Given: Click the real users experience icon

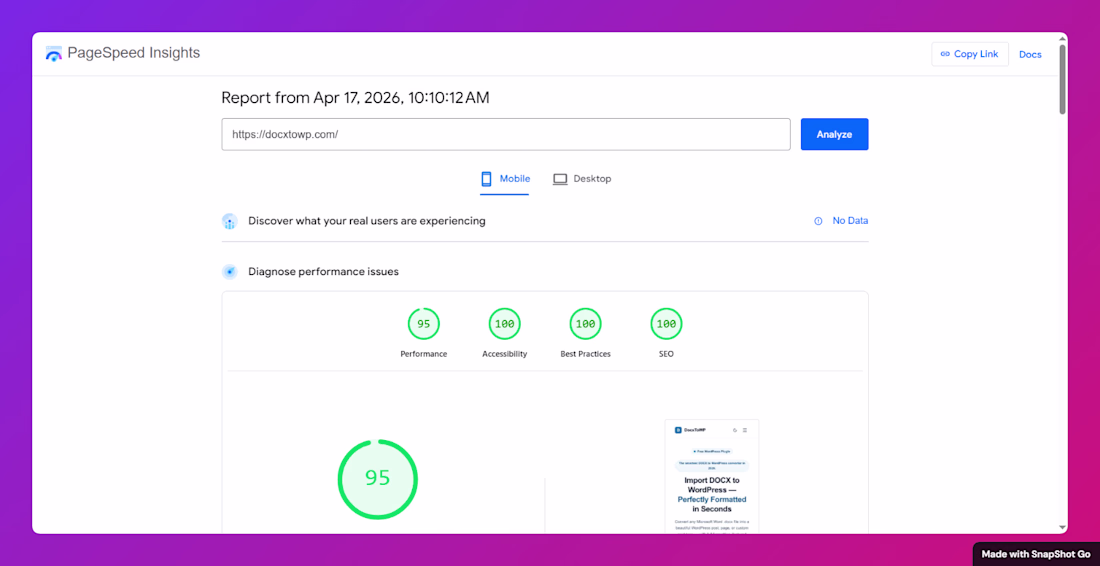Looking at the screenshot, I should coord(229,221).
